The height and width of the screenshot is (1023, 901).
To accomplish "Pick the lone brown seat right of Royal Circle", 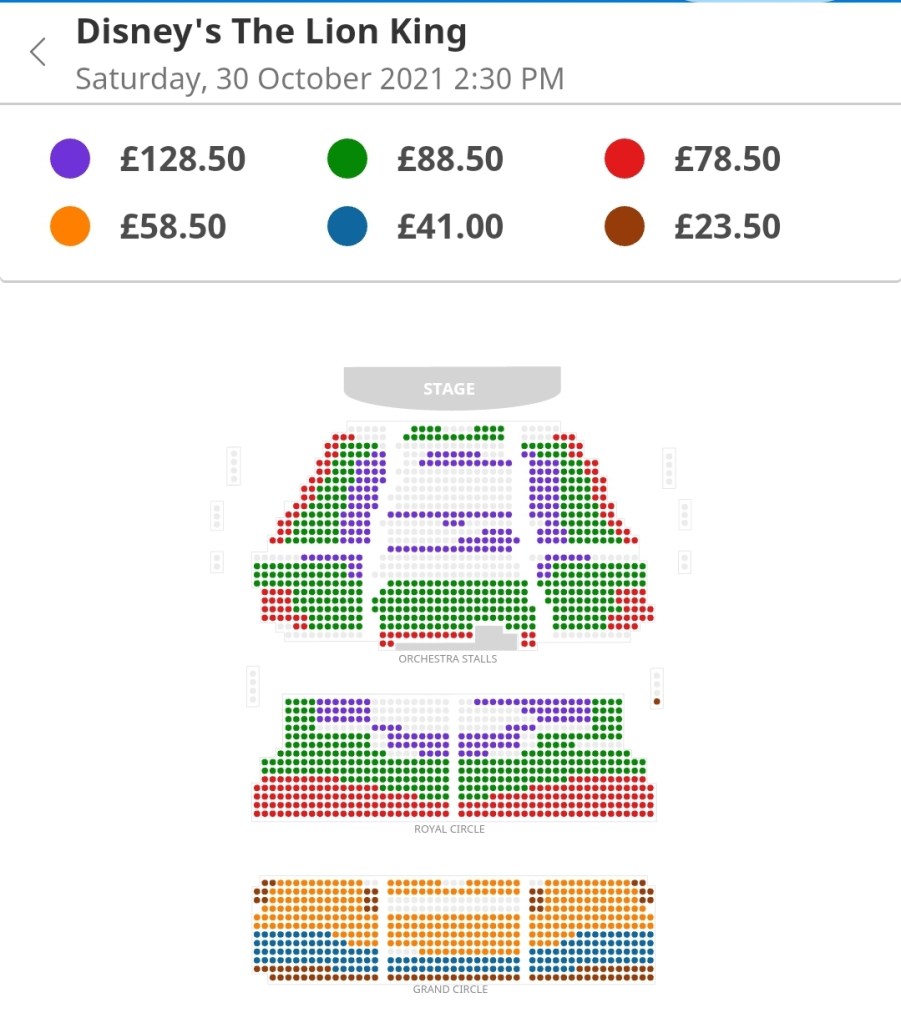I will pyautogui.click(x=657, y=702).
